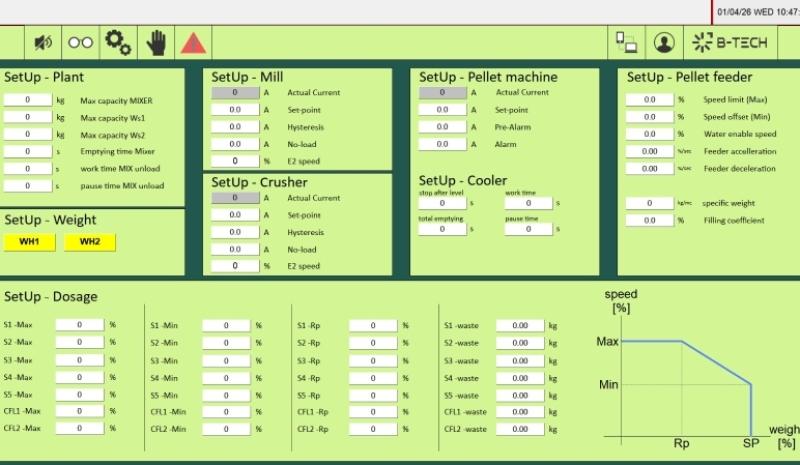This screenshot has width=800, height=465.
Task: Edit Water enable speed field
Action: pyautogui.click(x=649, y=134)
